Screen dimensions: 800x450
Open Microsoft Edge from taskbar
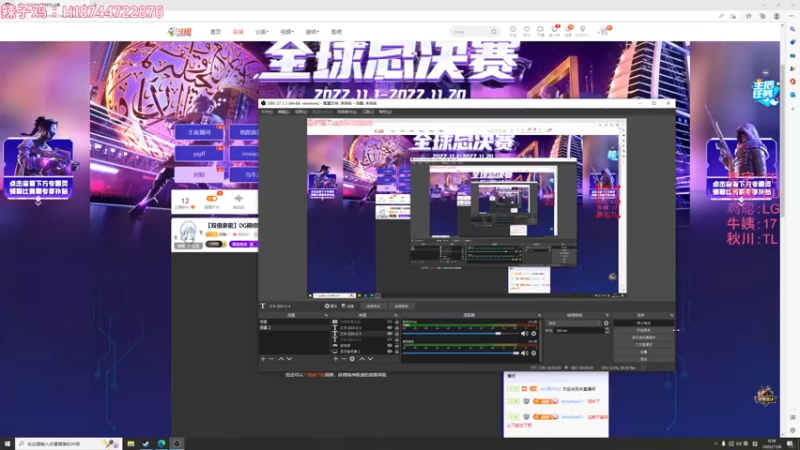[161, 444]
